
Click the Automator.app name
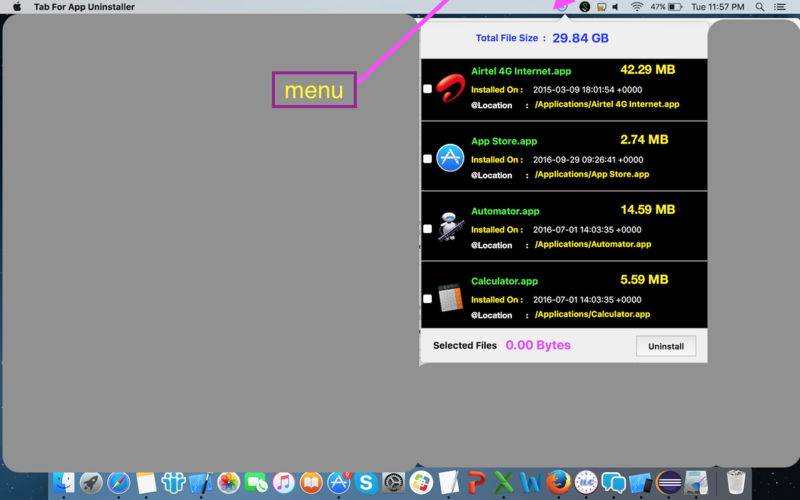(505, 211)
